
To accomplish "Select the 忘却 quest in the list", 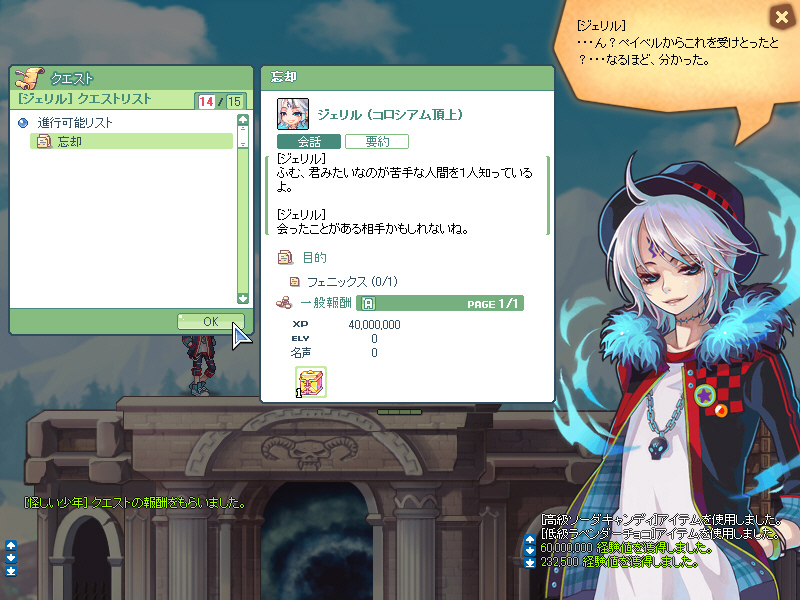I will (132, 141).
